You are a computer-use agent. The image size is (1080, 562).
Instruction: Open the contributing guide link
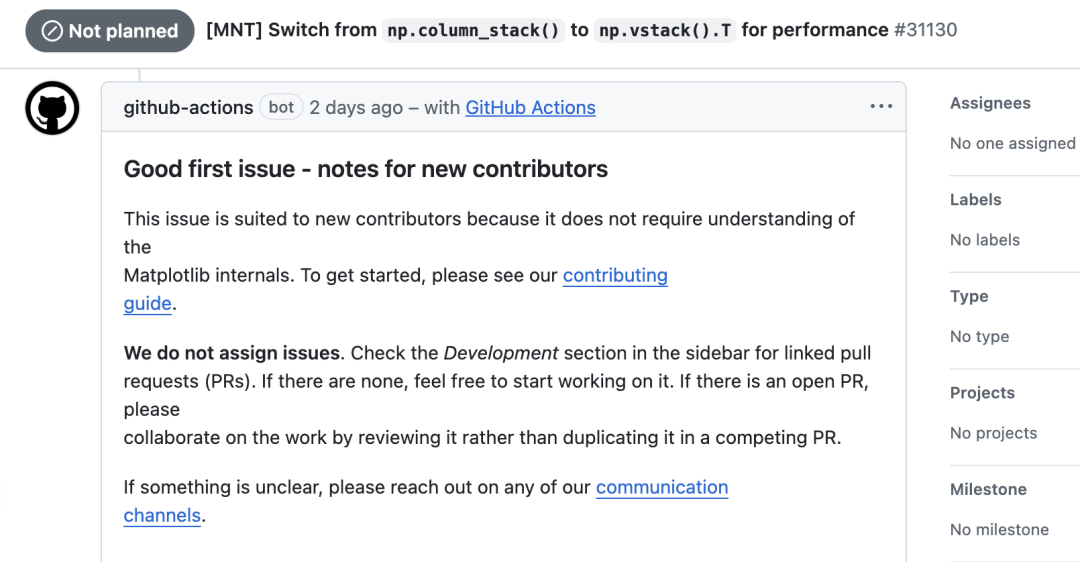pyautogui.click(x=615, y=275)
